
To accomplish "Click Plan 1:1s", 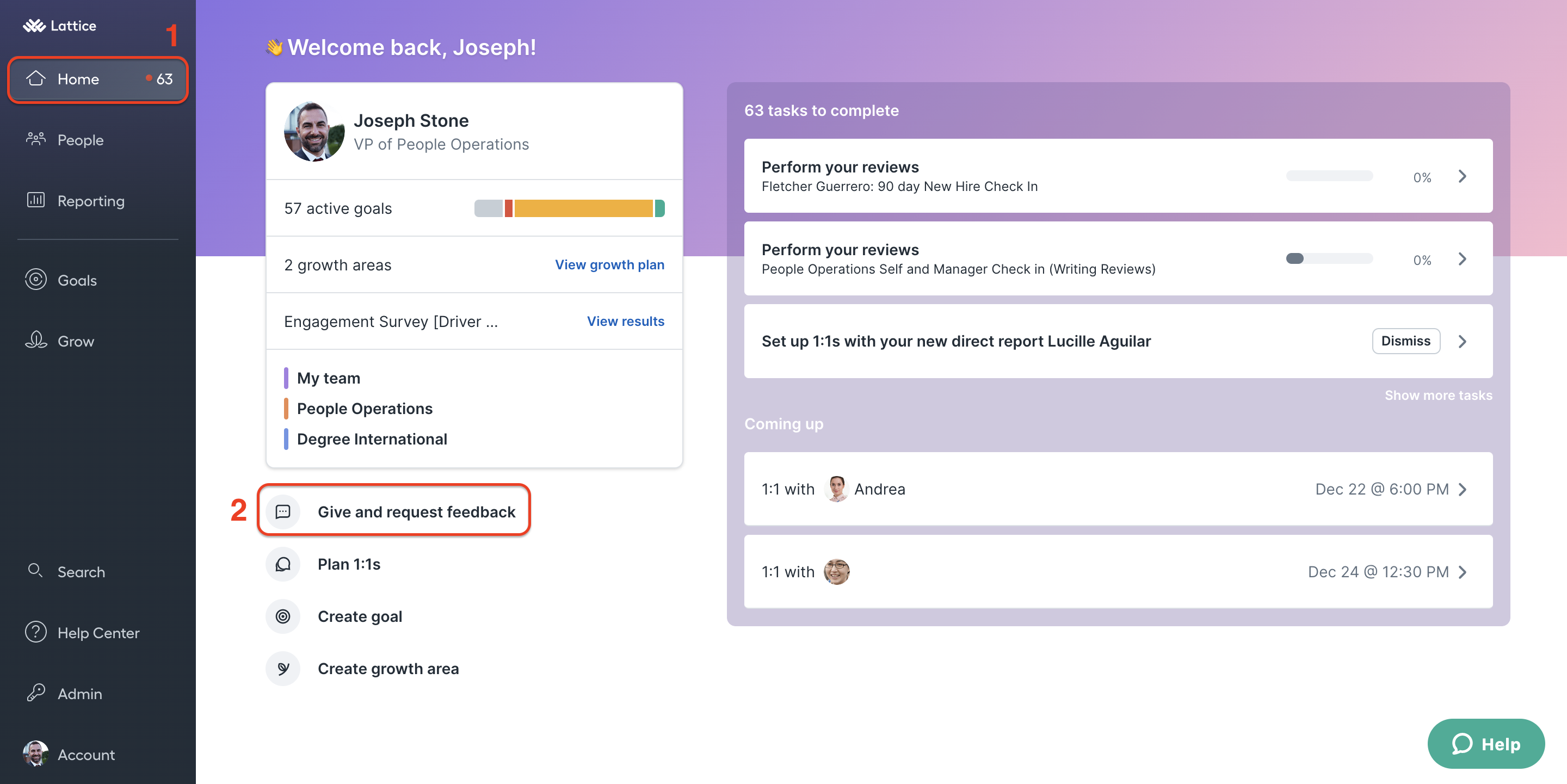I will [349, 564].
